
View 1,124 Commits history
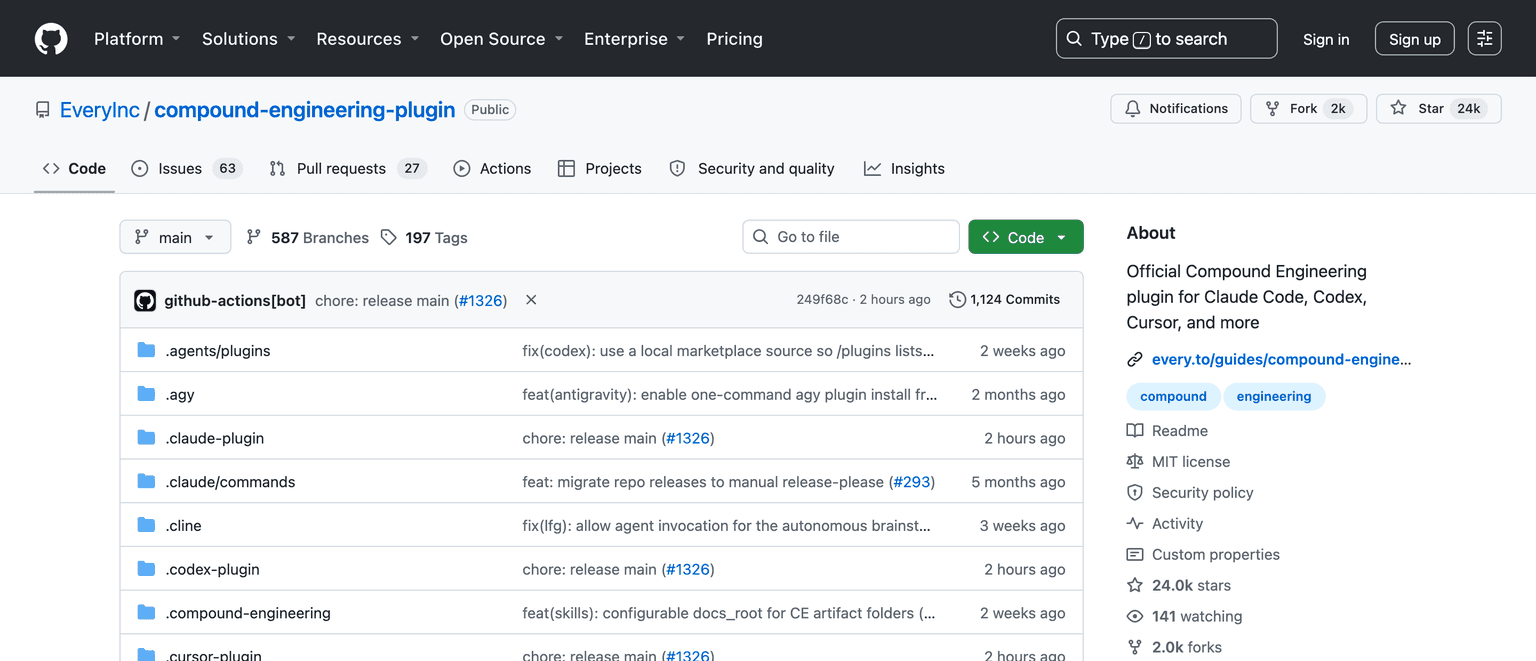[1004, 300]
